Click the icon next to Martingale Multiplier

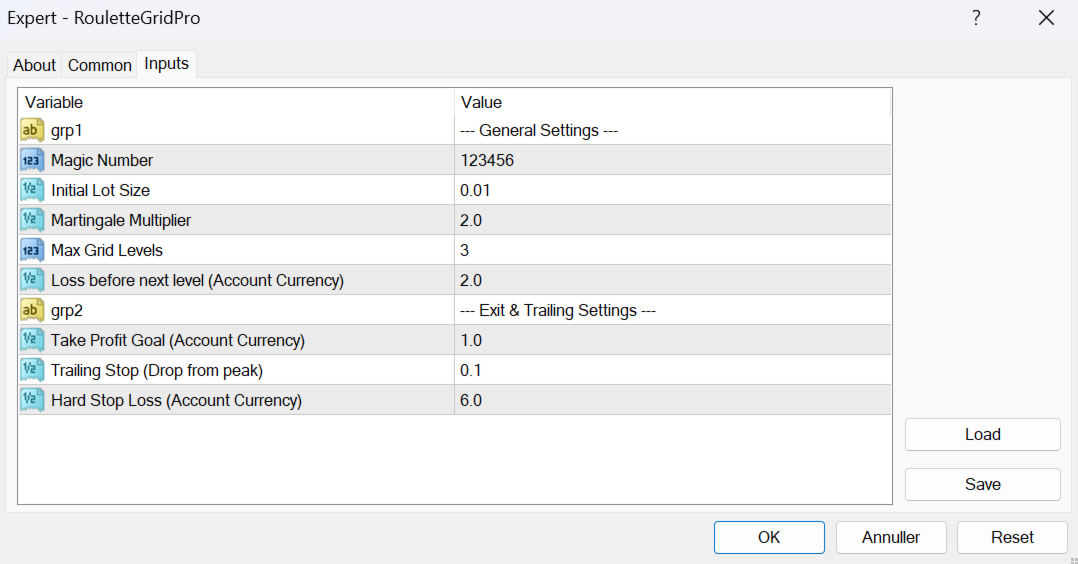[32, 220]
